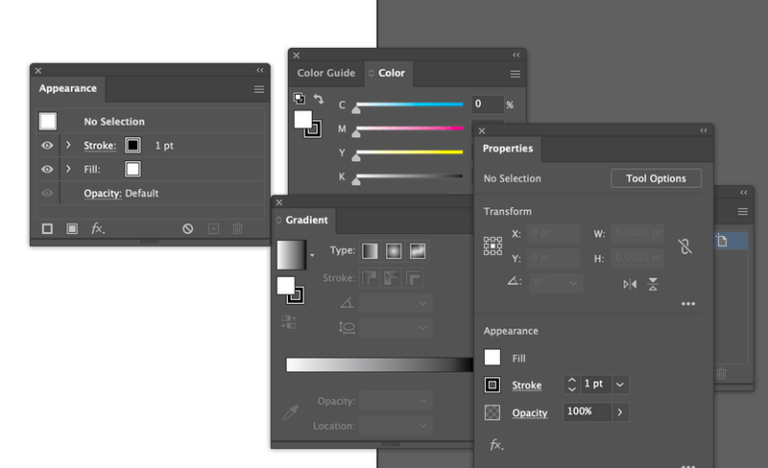Swap fill and stroke in Color panel

point(318,99)
